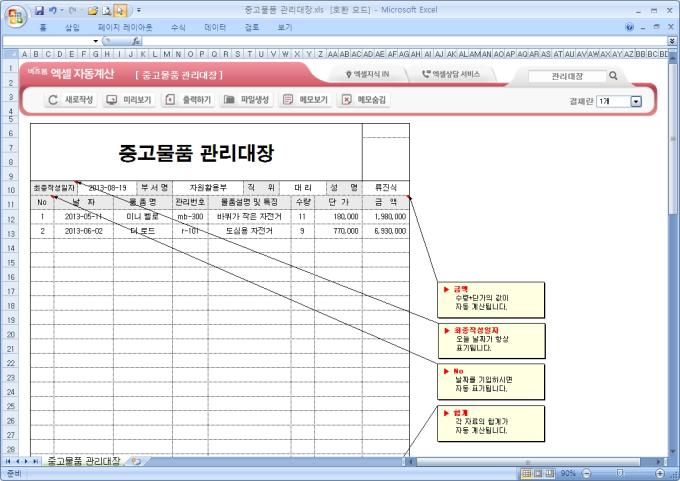Click the horizontal scrollbar thumb
680x481 pixels.
528,462
